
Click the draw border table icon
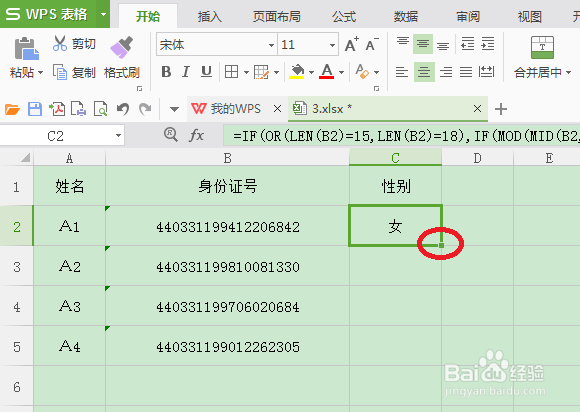tap(261, 72)
